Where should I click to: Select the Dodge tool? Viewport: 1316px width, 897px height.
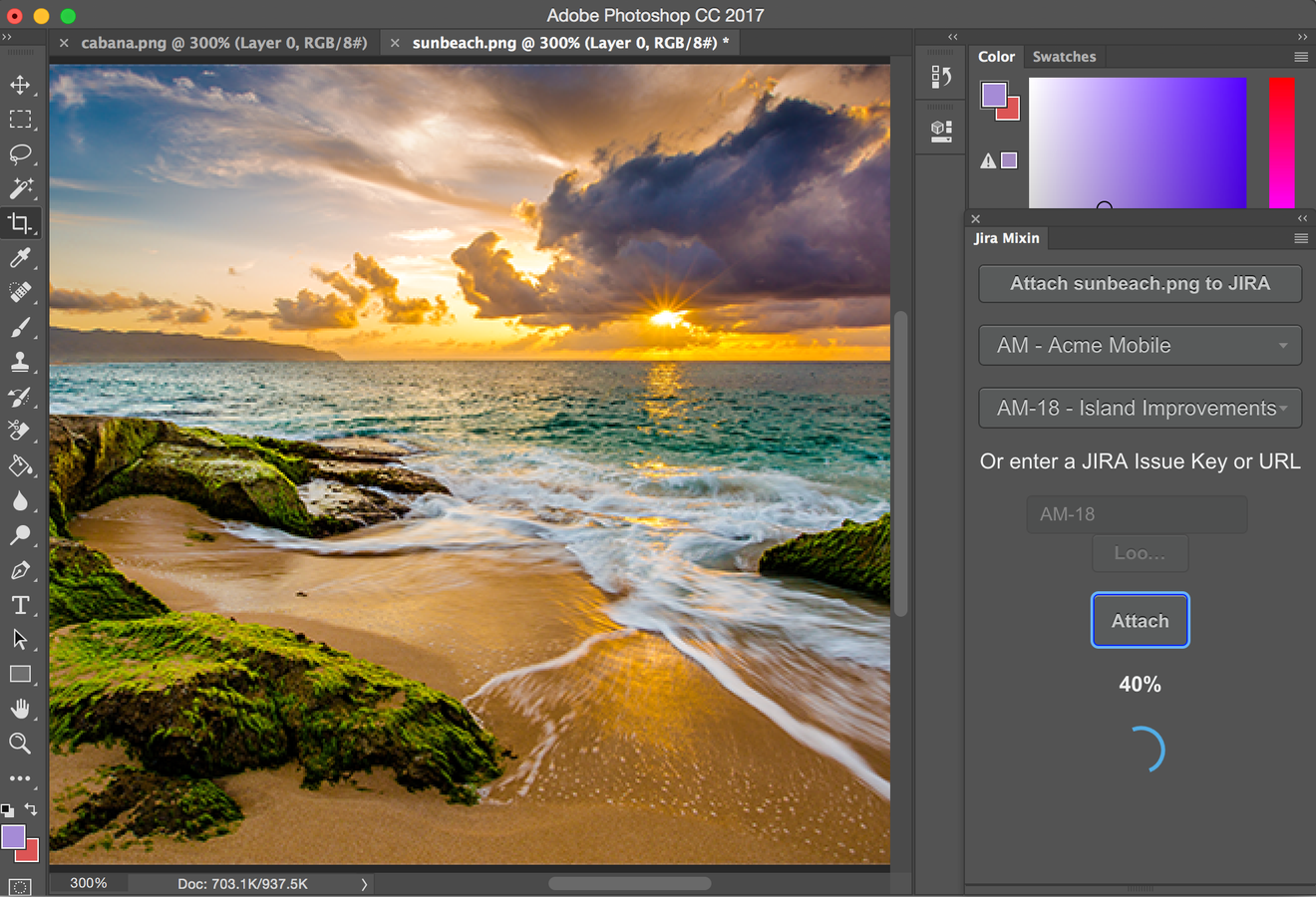(x=20, y=535)
